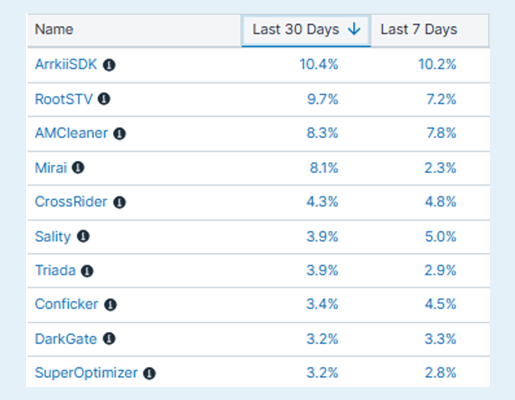Show info for Mirai via its icon

pos(78,168)
